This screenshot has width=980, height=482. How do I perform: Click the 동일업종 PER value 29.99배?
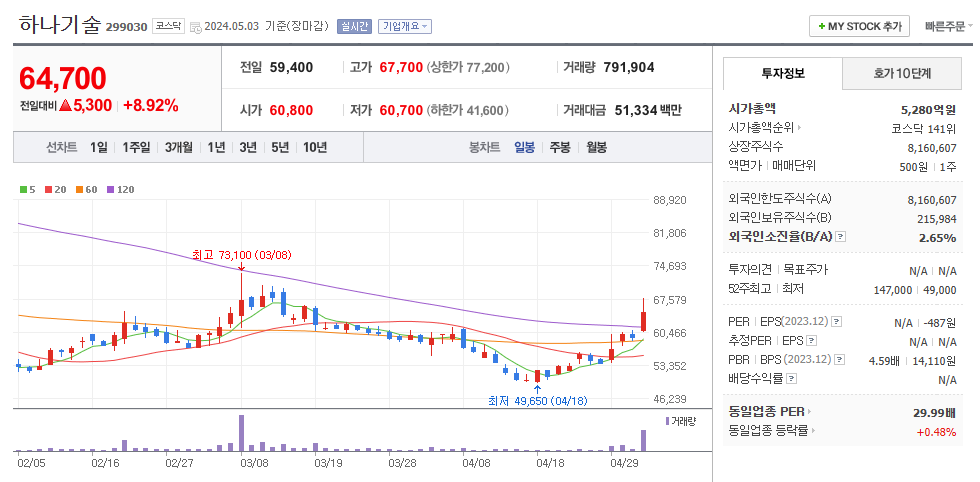pos(934,413)
